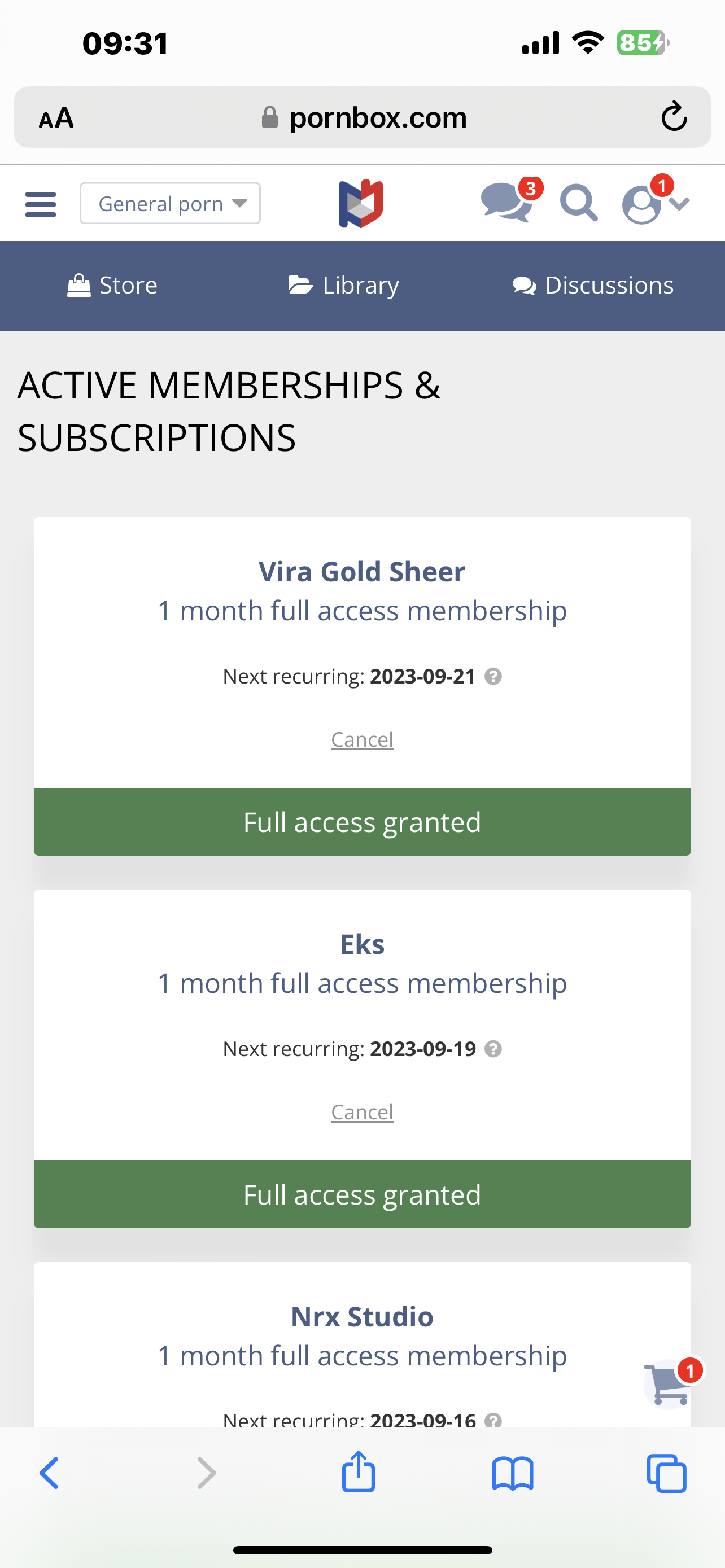Cancel the Vira Gold Sheer membership
The height and width of the screenshot is (1568, 725).
[362, 739]
